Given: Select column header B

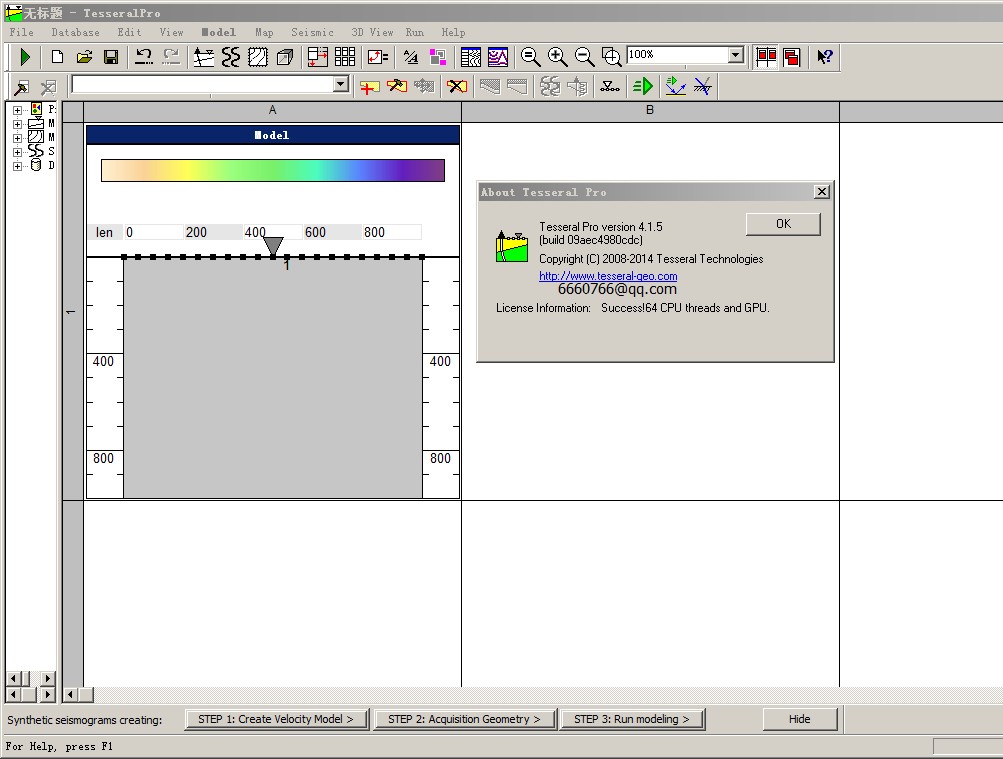Looking at the screenshot, I should [x=650, y=111].
